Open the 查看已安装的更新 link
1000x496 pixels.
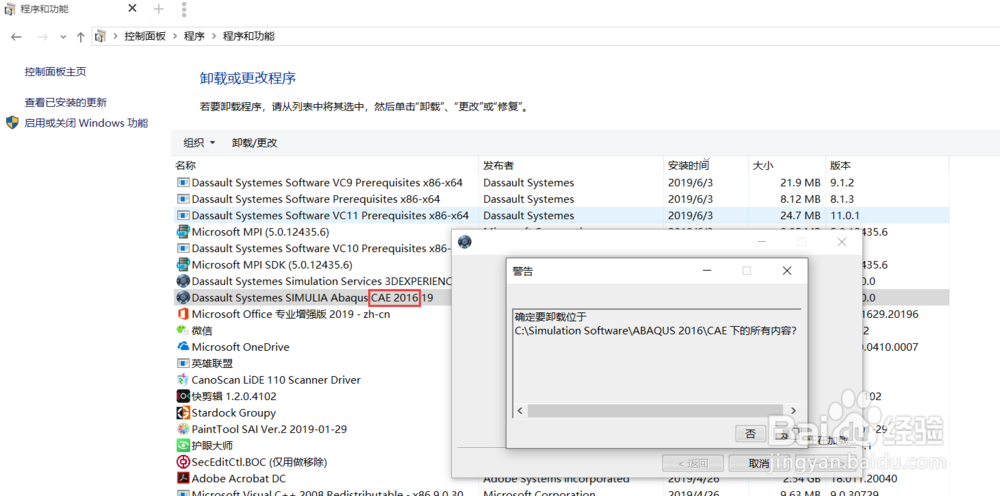tap(66, 102)
